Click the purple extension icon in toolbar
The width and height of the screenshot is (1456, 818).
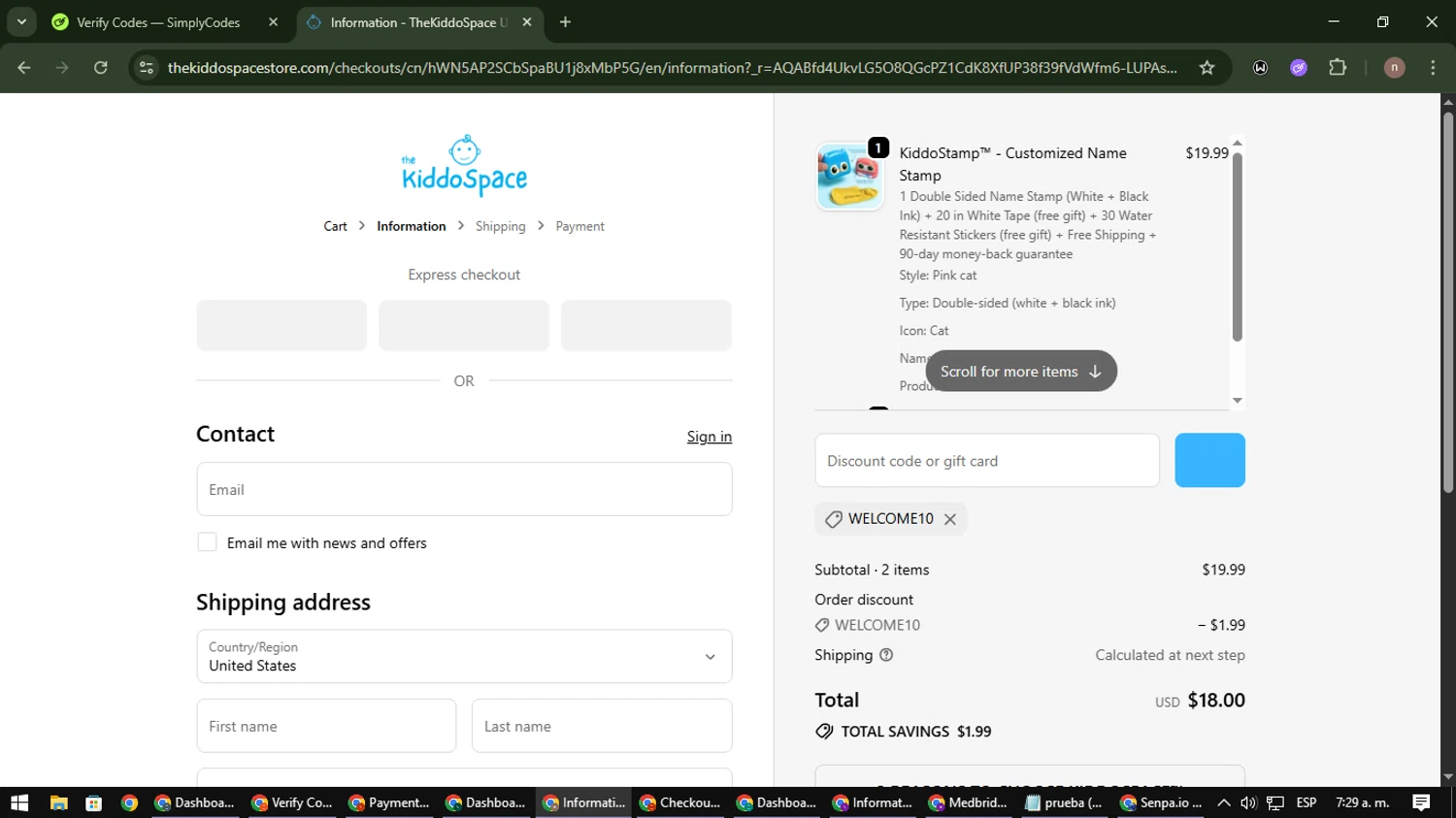point(1299,67)
